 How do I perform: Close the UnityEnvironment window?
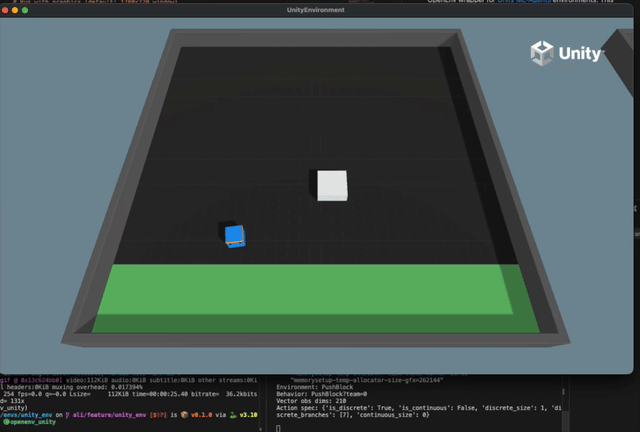[5, 10]
